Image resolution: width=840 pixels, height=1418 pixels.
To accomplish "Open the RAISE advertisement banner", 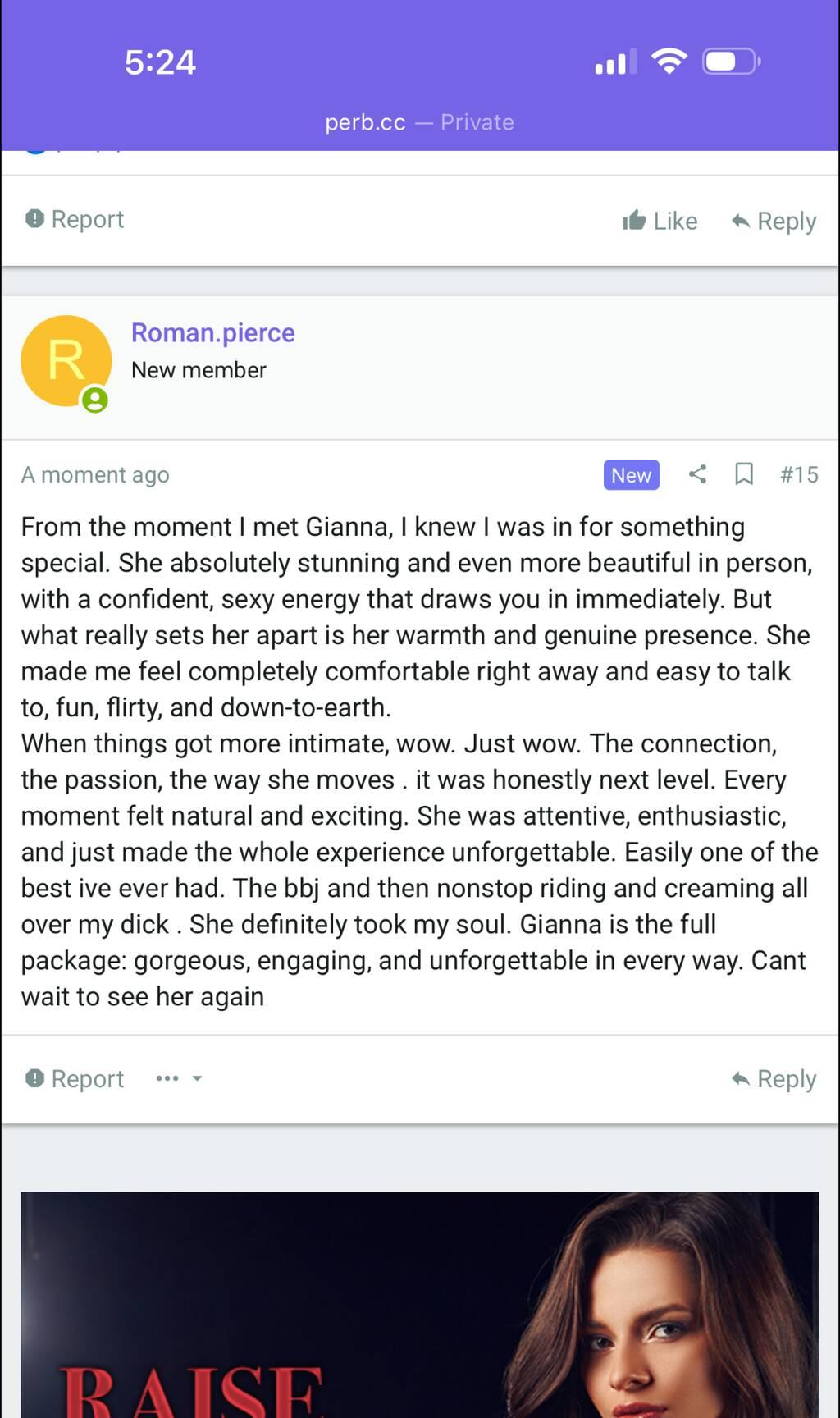I will 420,1305.
